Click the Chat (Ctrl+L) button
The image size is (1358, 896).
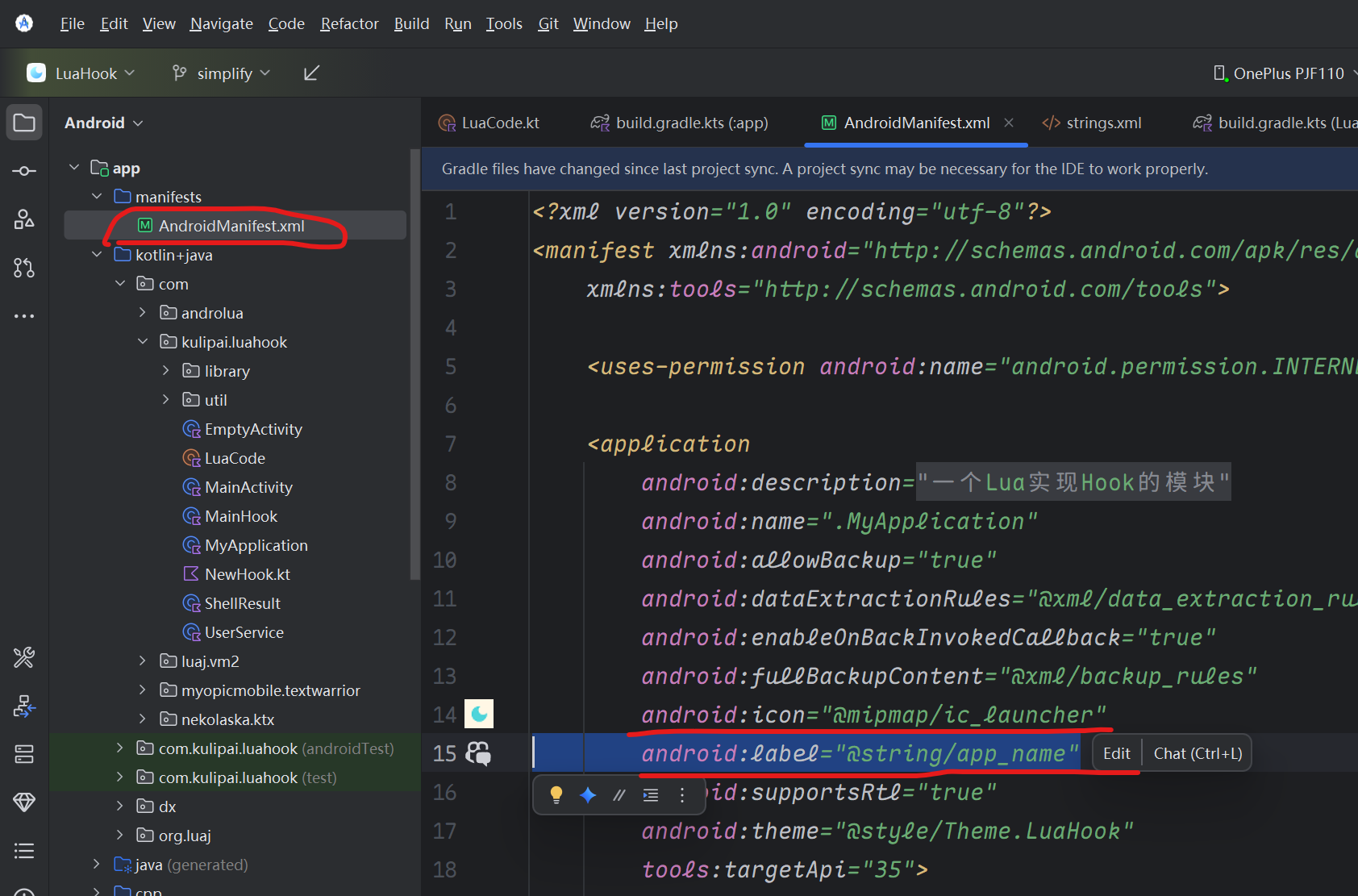[1198, 753]
